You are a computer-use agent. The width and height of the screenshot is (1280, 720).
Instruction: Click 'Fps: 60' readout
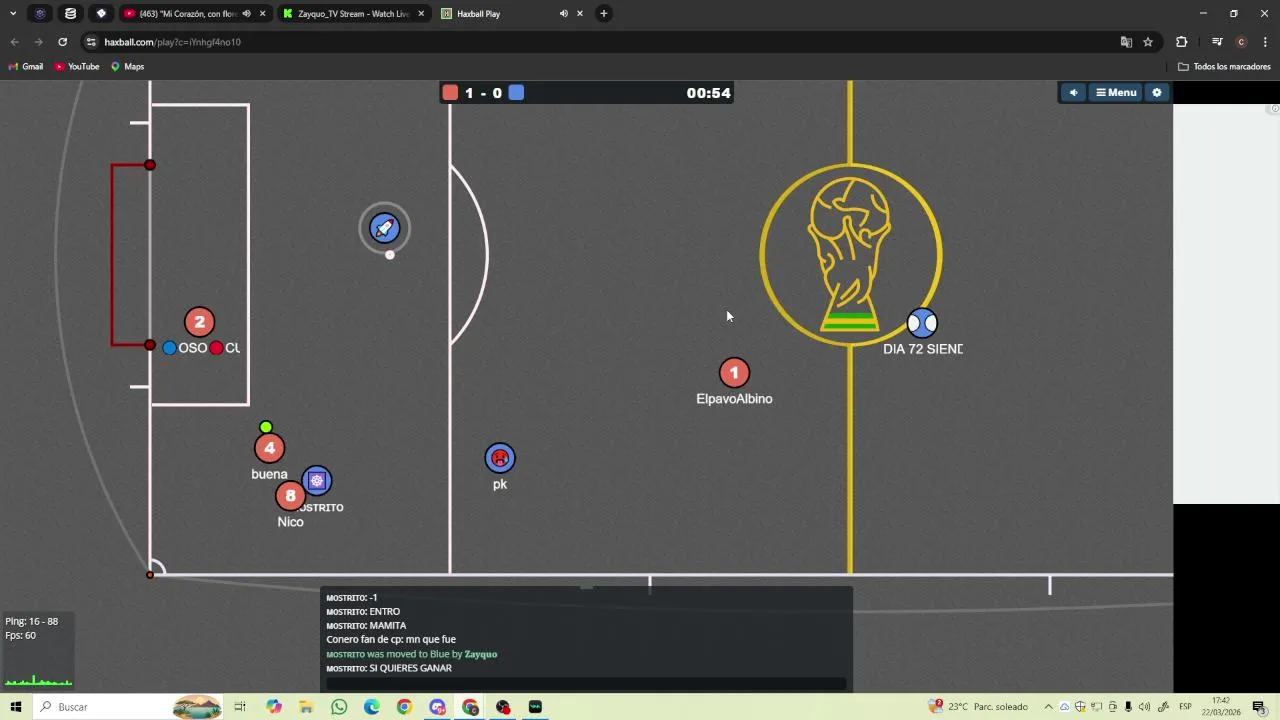tap(20, 635)
